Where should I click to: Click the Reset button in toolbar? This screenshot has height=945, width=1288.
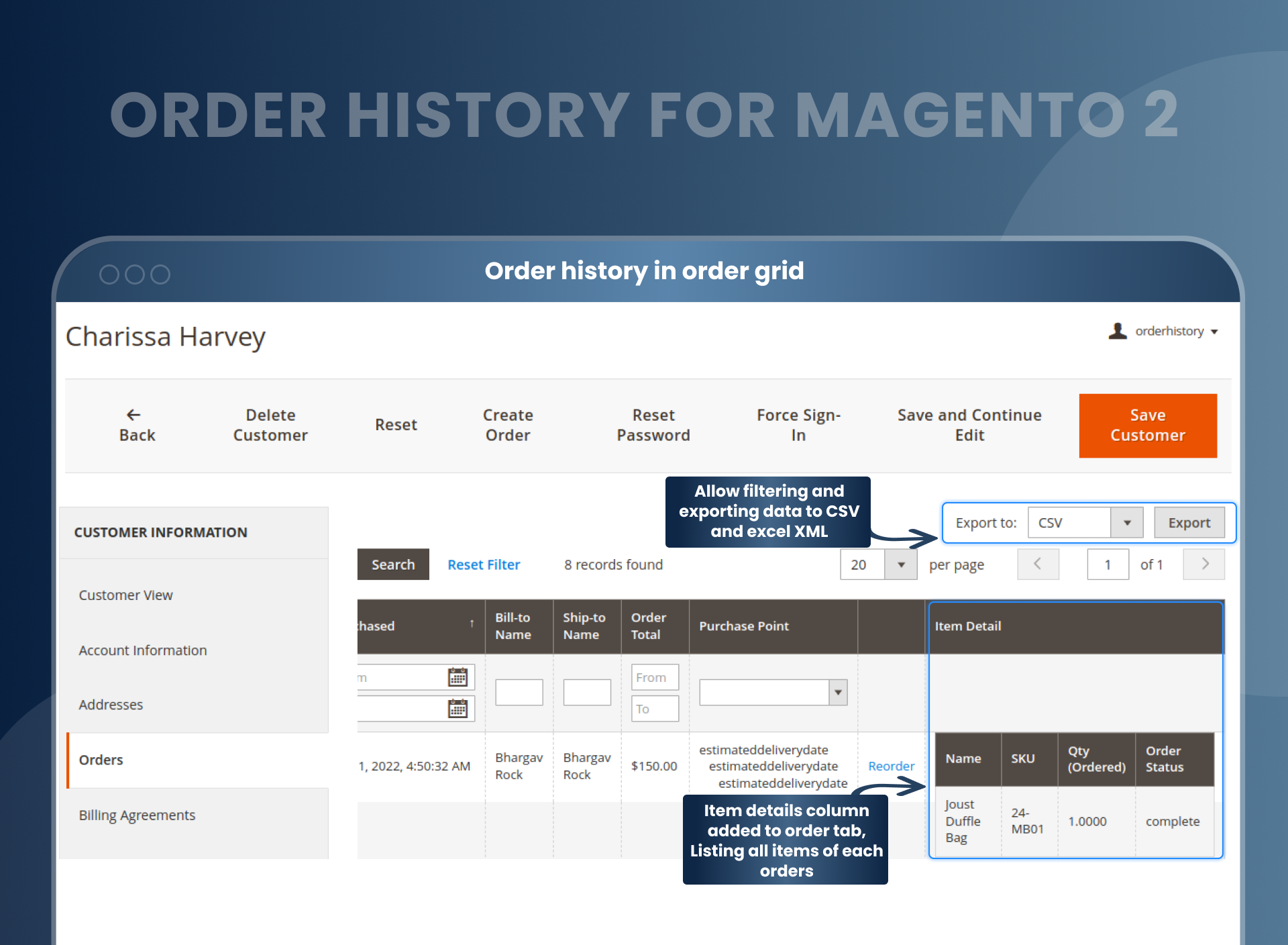396,425
